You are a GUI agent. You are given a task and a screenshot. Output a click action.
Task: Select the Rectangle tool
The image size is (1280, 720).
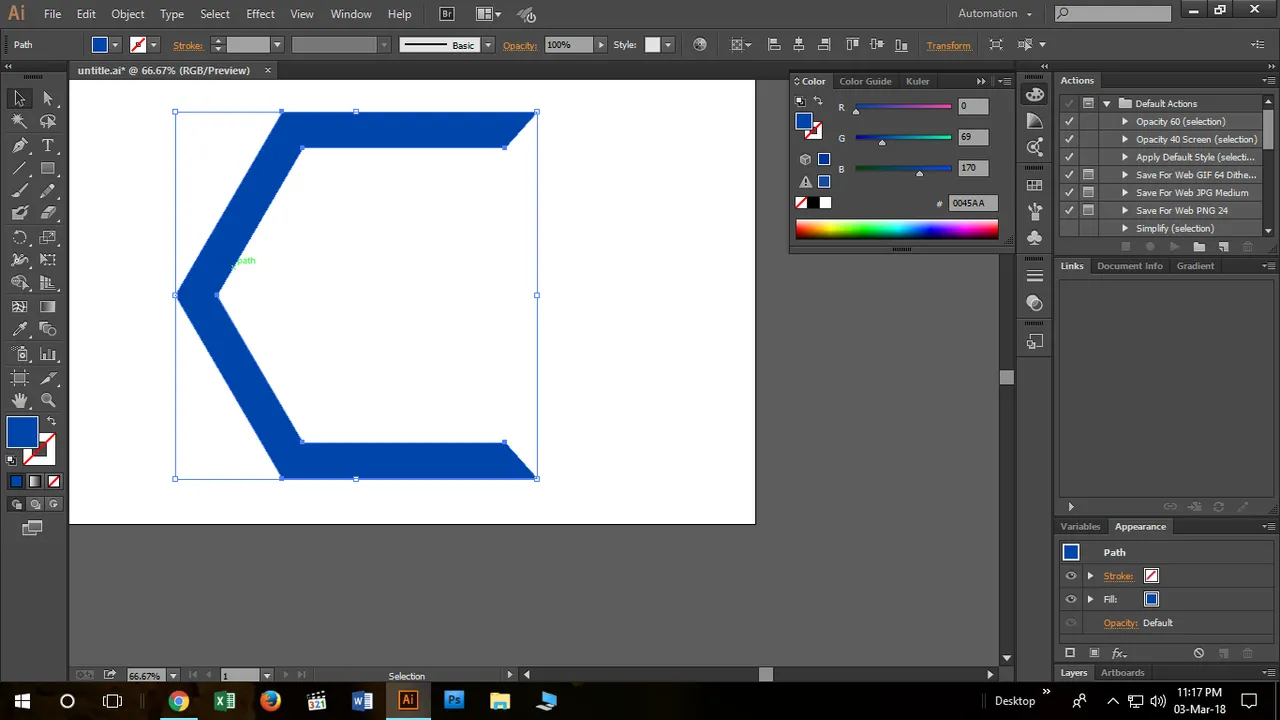point(47,168)
